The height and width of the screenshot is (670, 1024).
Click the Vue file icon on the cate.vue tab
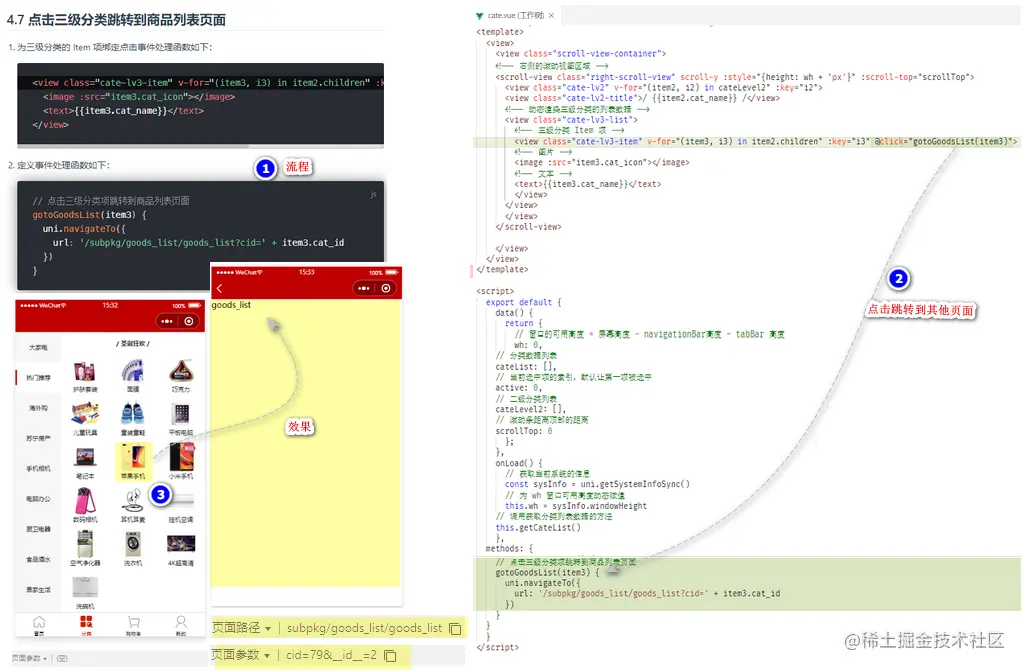pos(479,16)
